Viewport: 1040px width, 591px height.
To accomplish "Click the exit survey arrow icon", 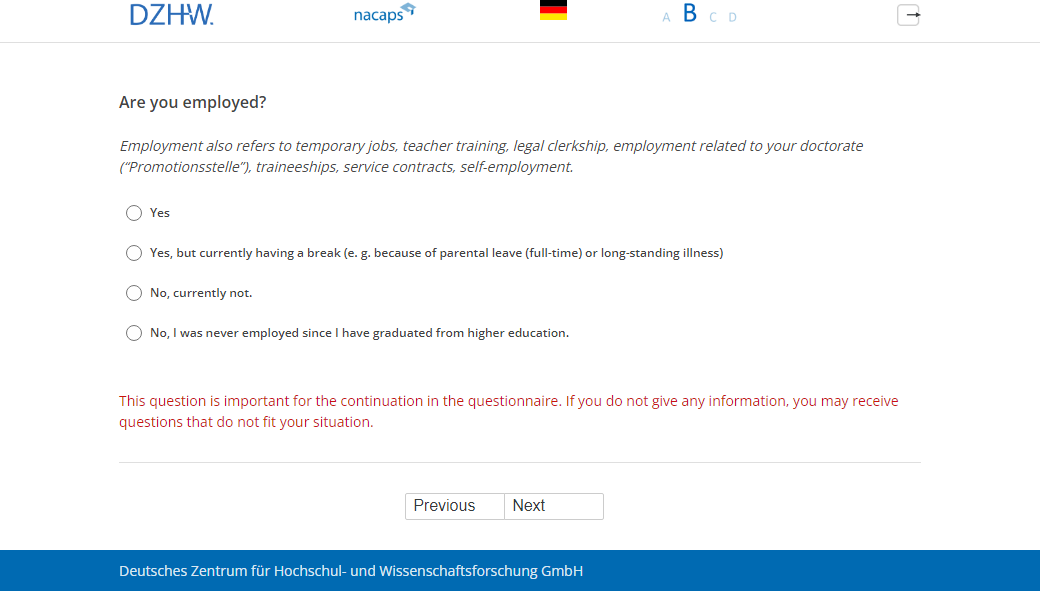I will 908,15.
